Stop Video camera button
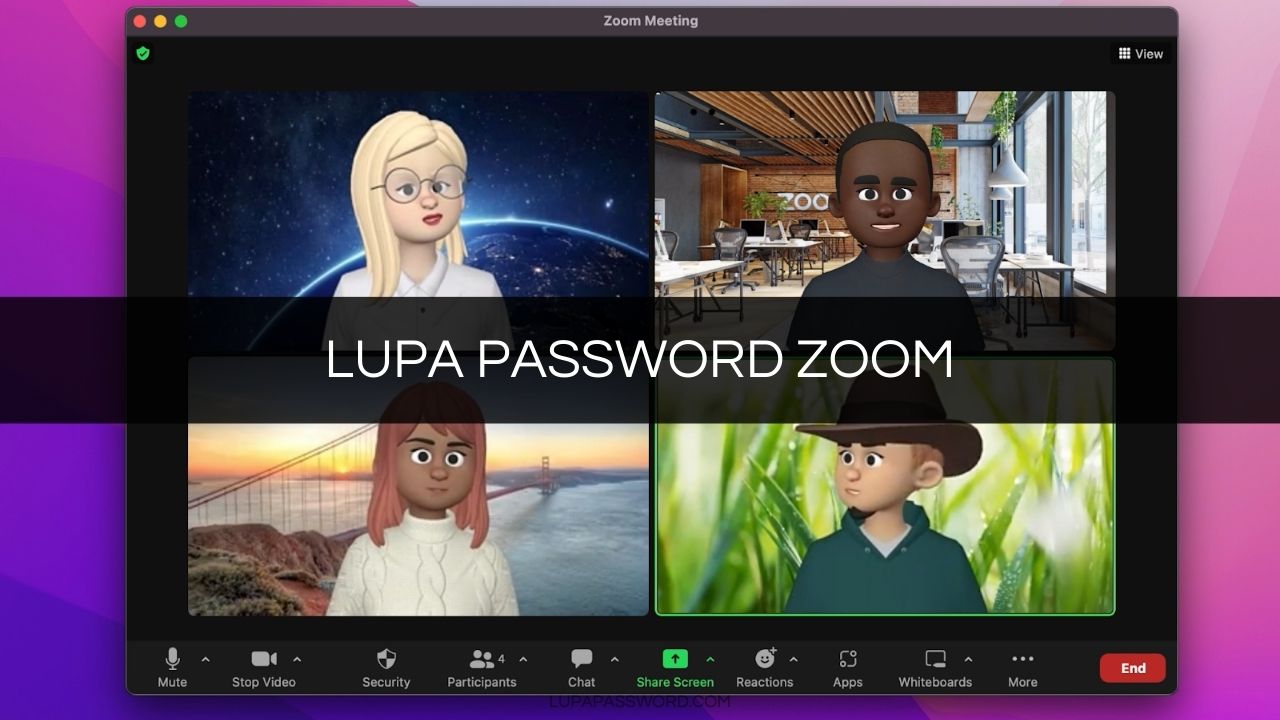1280x720 pixels. point(264,668)
